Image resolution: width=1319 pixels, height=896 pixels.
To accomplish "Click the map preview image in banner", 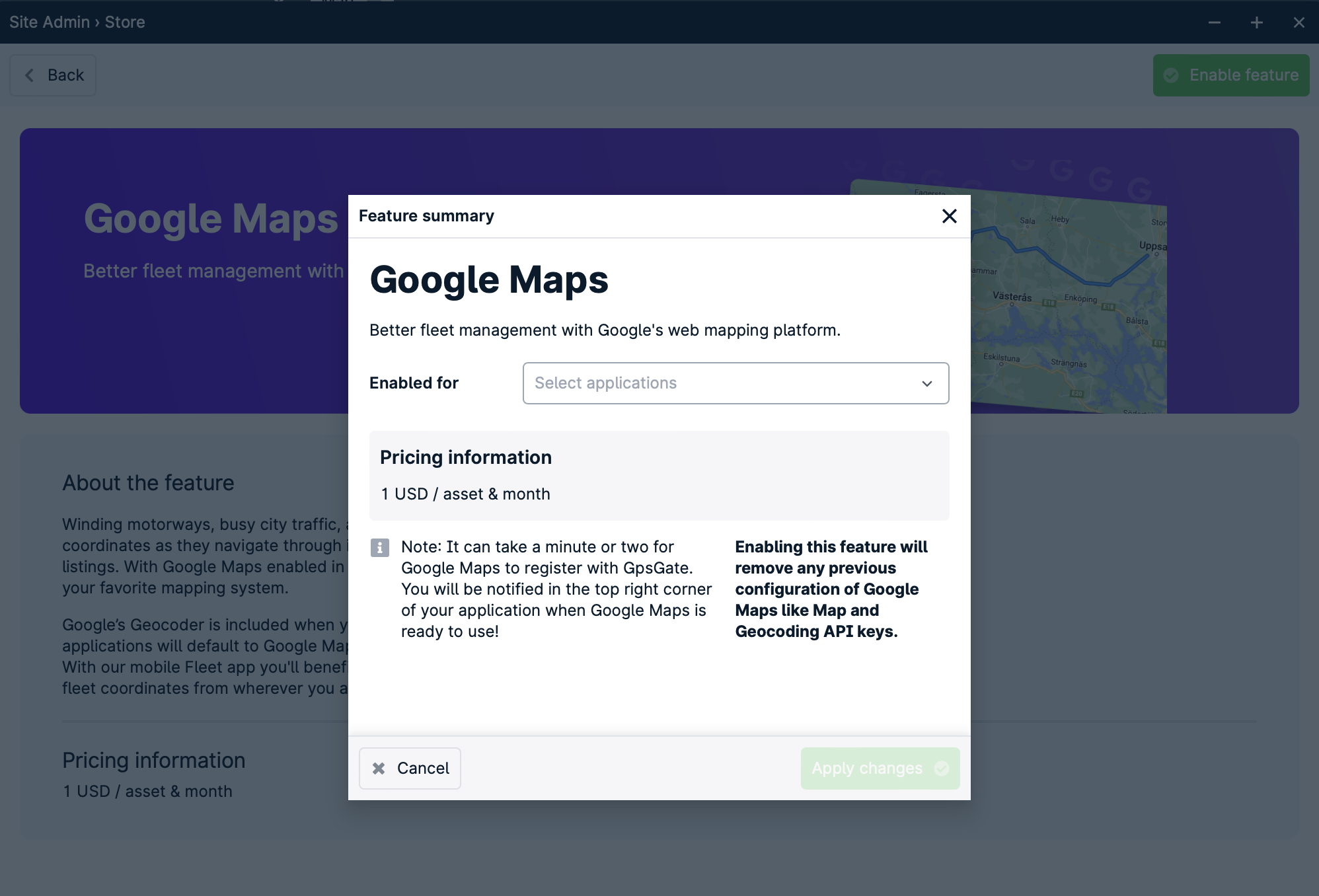I will point(1069,295).
